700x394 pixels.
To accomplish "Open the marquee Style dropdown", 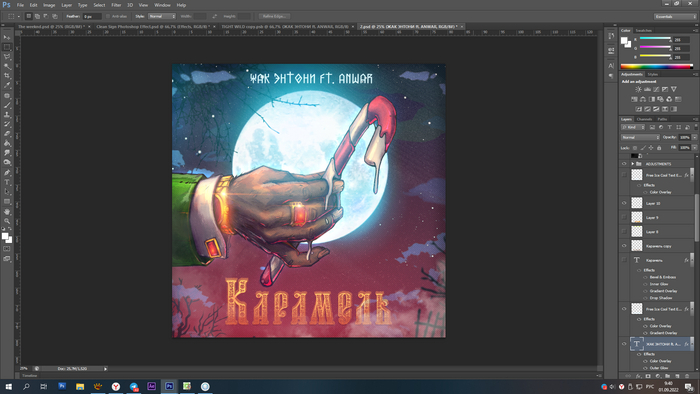I will (162, 16).
